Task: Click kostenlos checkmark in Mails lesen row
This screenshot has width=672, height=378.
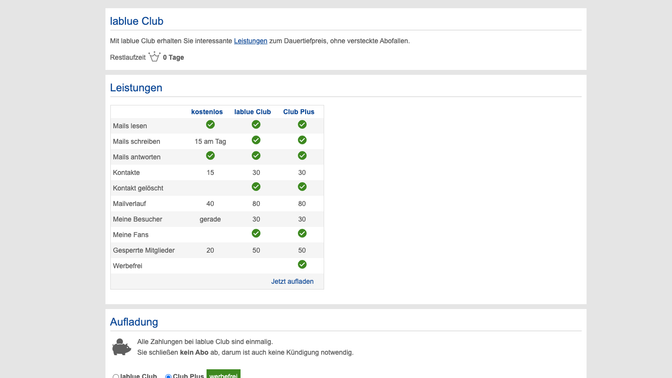Action: pos(210,124)
